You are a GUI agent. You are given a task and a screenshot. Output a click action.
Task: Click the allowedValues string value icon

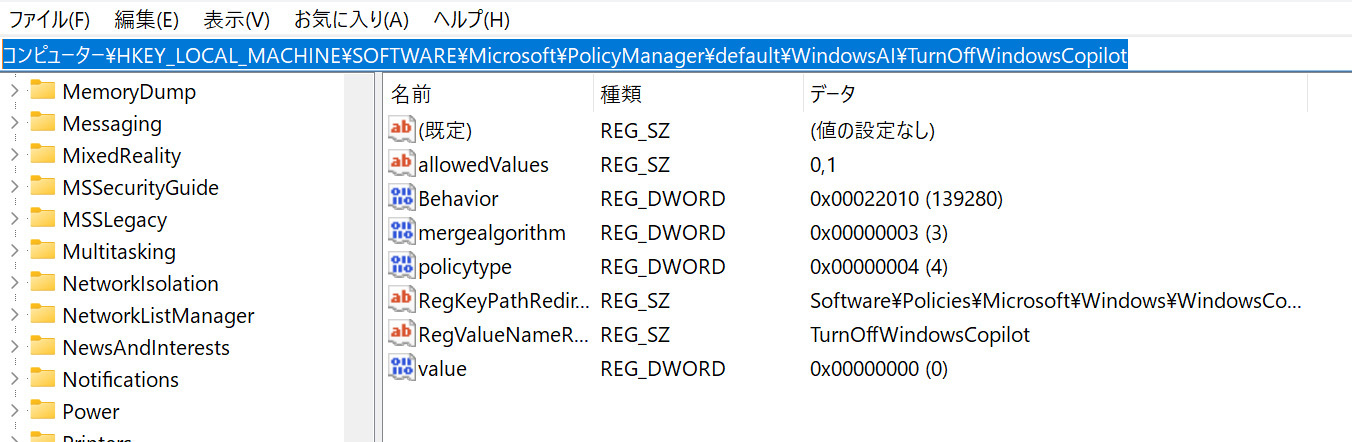click(402, 163)
